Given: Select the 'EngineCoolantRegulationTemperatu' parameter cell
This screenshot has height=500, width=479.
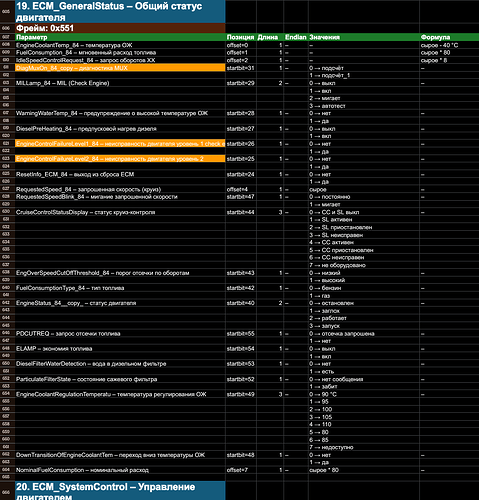Looking at the screenshot, I should tap(120, 394).
